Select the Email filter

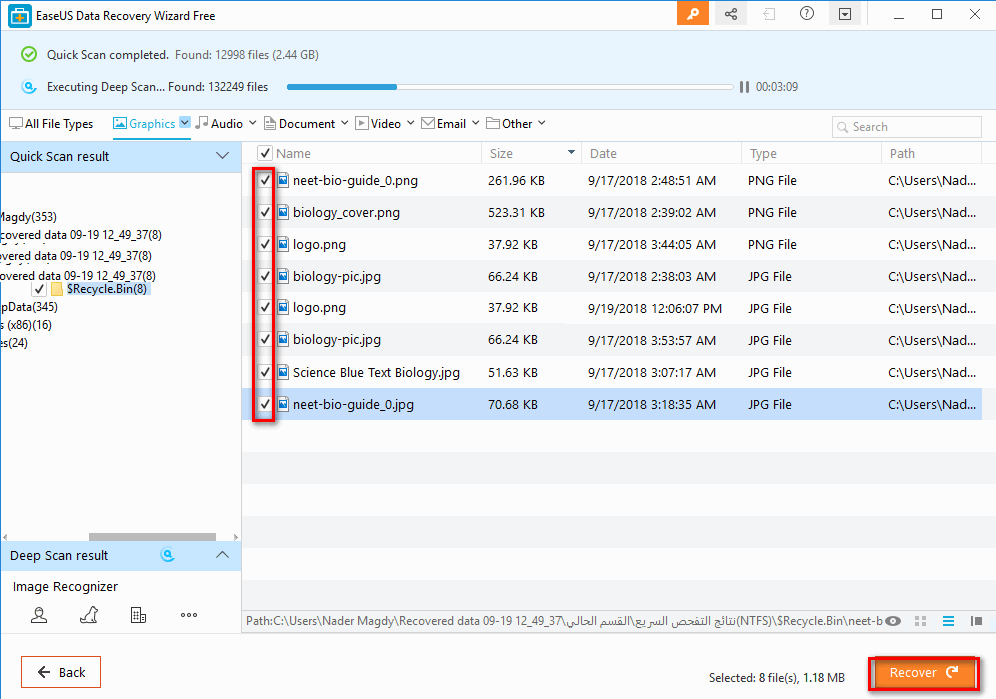(x=444, y=124)
